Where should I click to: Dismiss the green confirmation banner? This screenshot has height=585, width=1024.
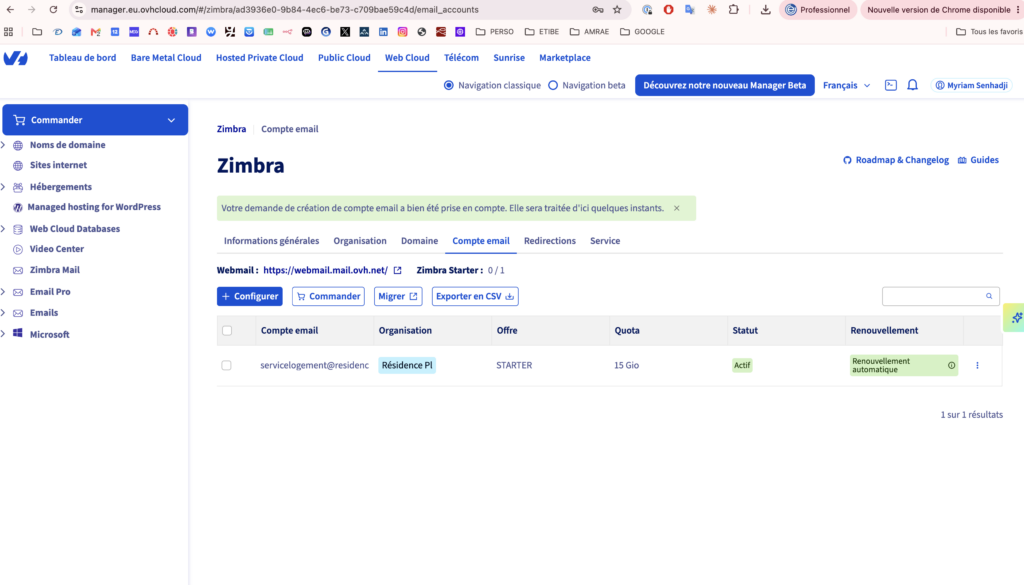click(x=677, y=208)
